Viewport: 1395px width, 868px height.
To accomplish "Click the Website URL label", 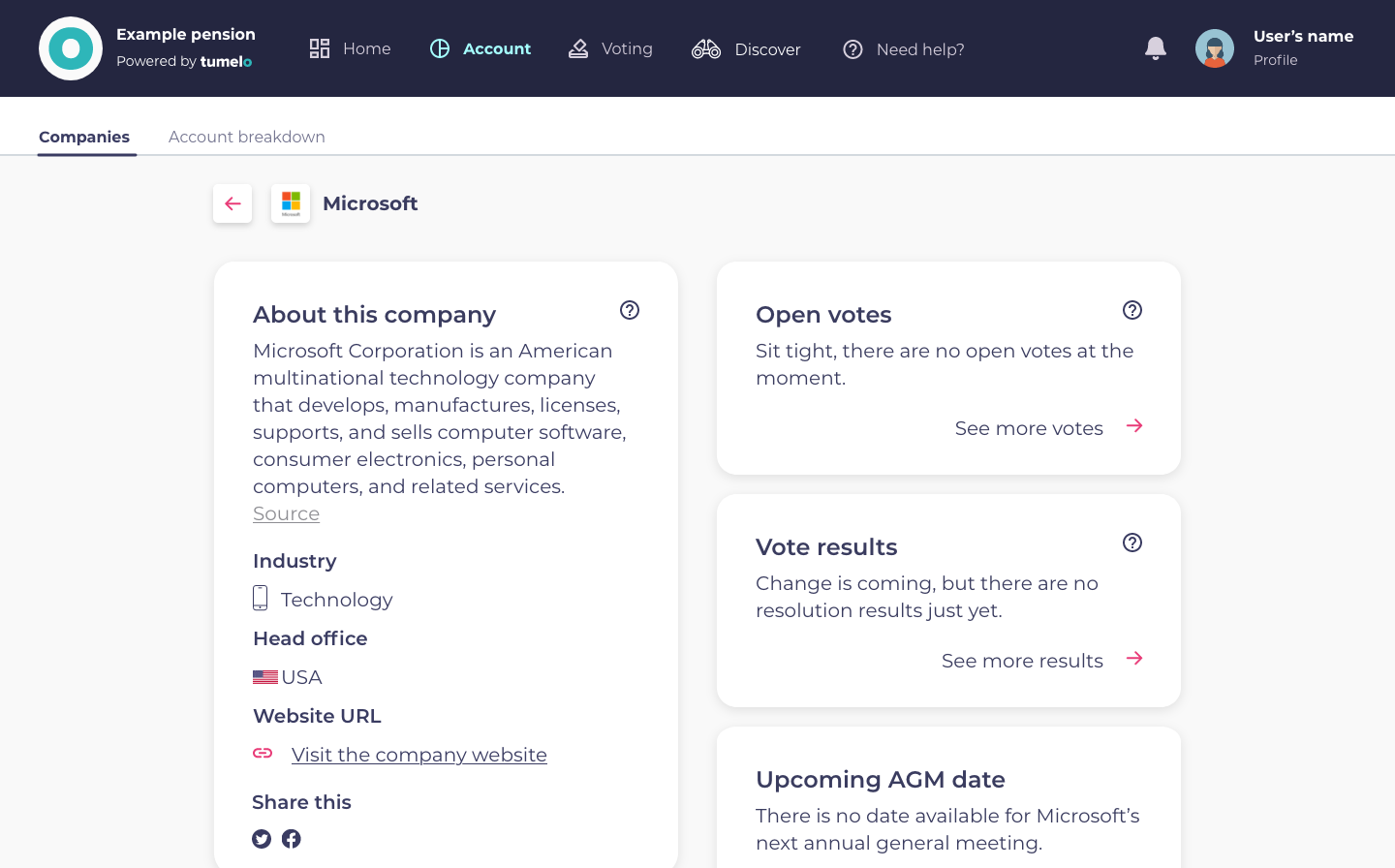I will (317, 716).
